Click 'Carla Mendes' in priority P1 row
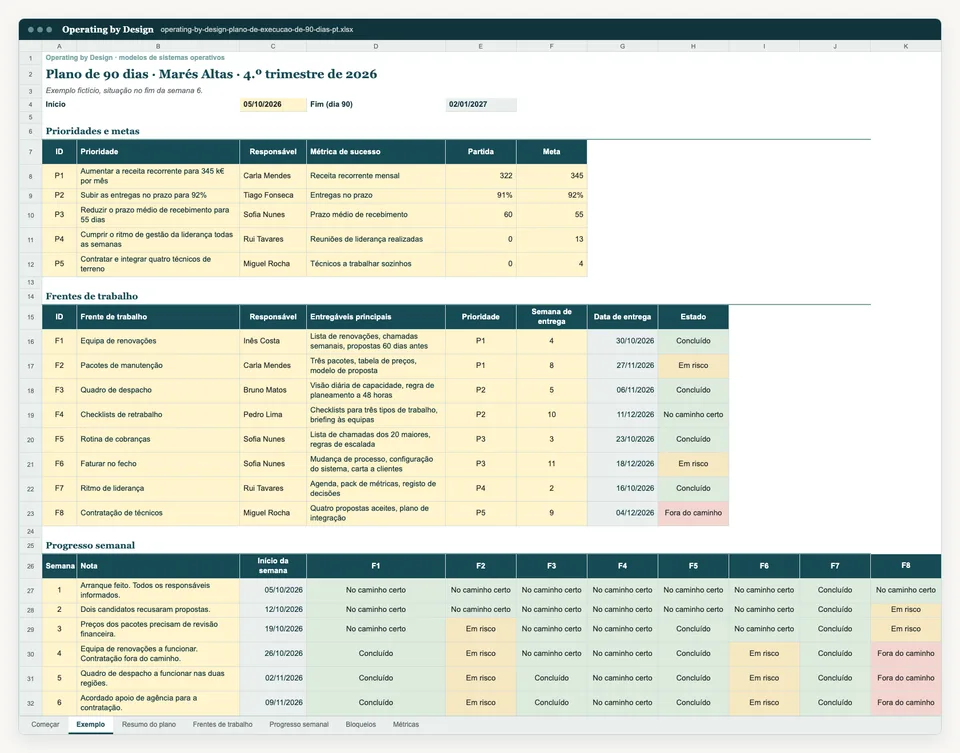This screenshot has width=960, height=753. pyautogui.click(x=272, y=176)
